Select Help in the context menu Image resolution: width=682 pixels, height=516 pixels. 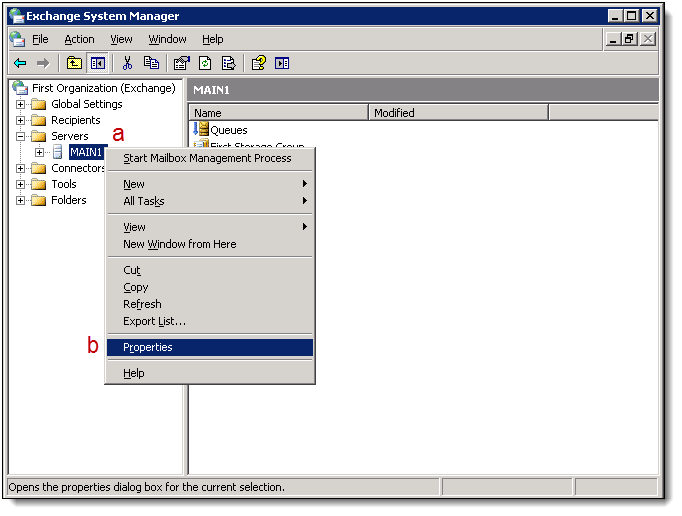tap(210, 373)
